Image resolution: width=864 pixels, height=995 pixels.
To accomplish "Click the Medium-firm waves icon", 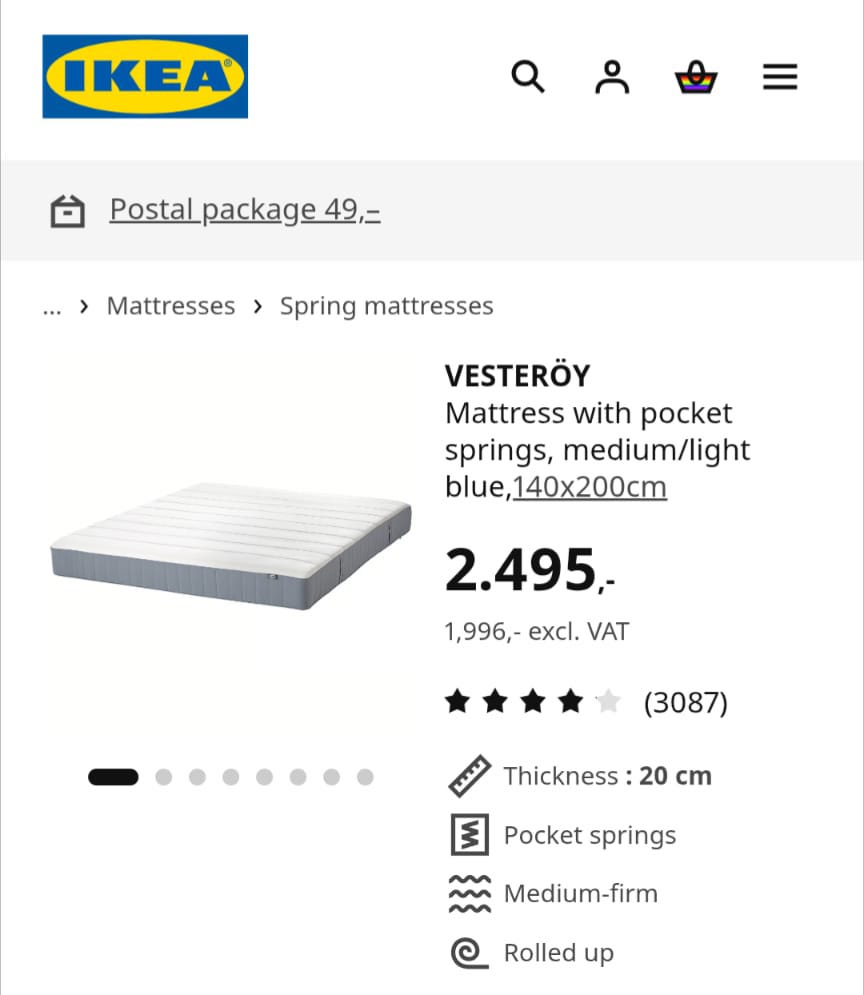I will pyautogui.click(x=469, y=893).
